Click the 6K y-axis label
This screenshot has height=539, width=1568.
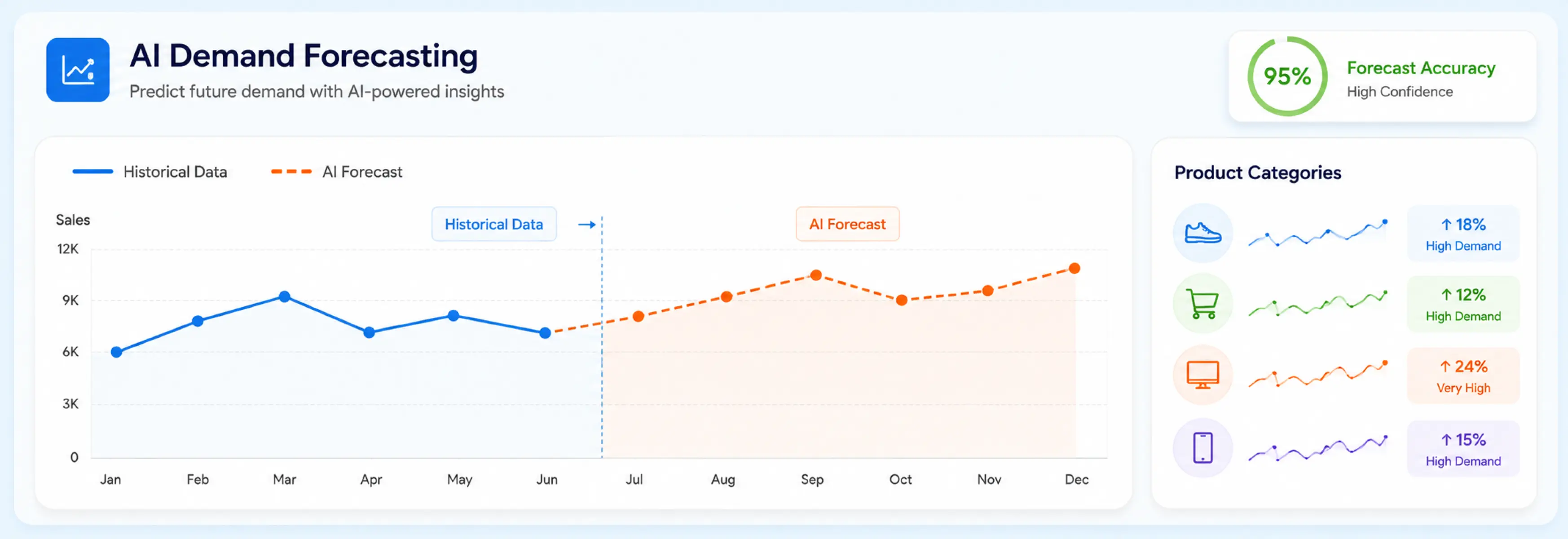point(70,351)
